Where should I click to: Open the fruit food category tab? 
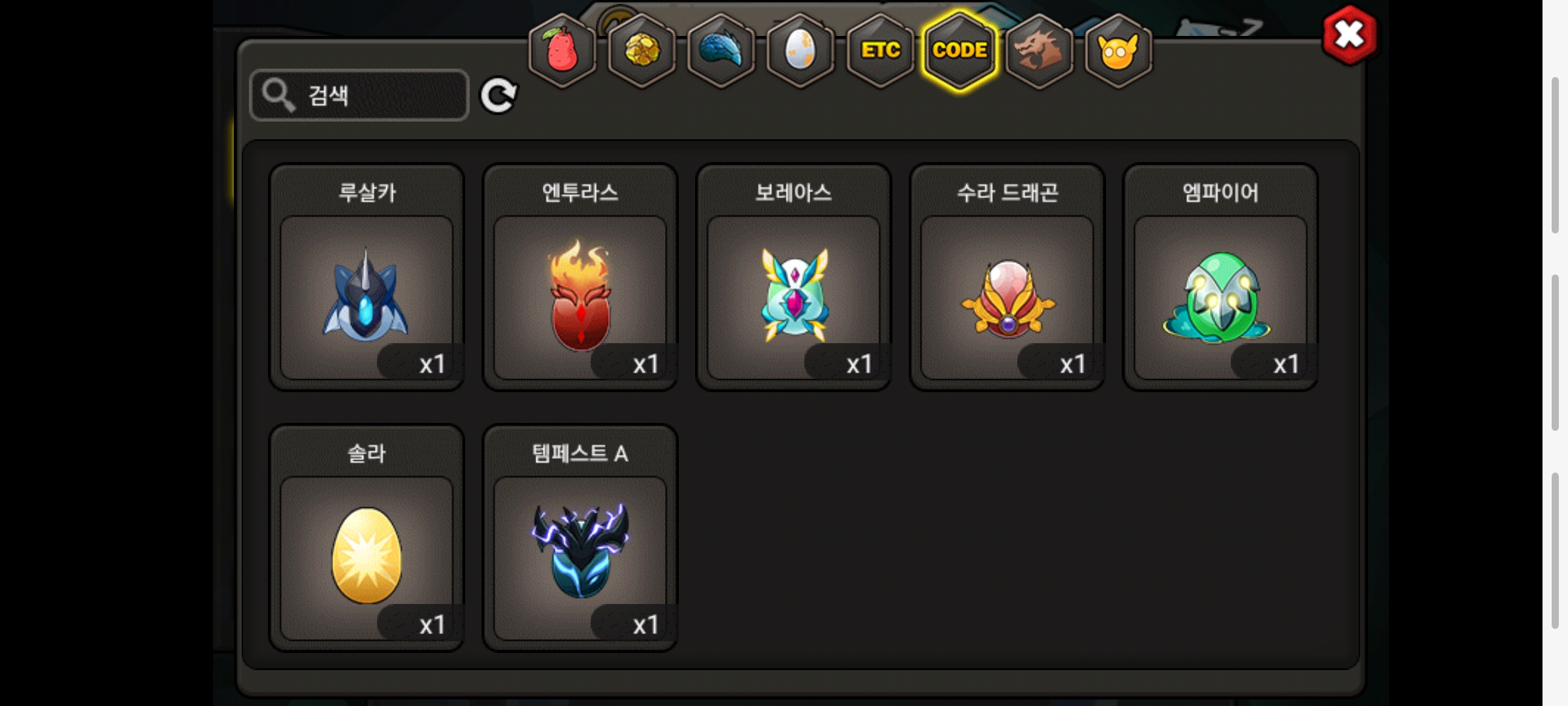[562, 50]
